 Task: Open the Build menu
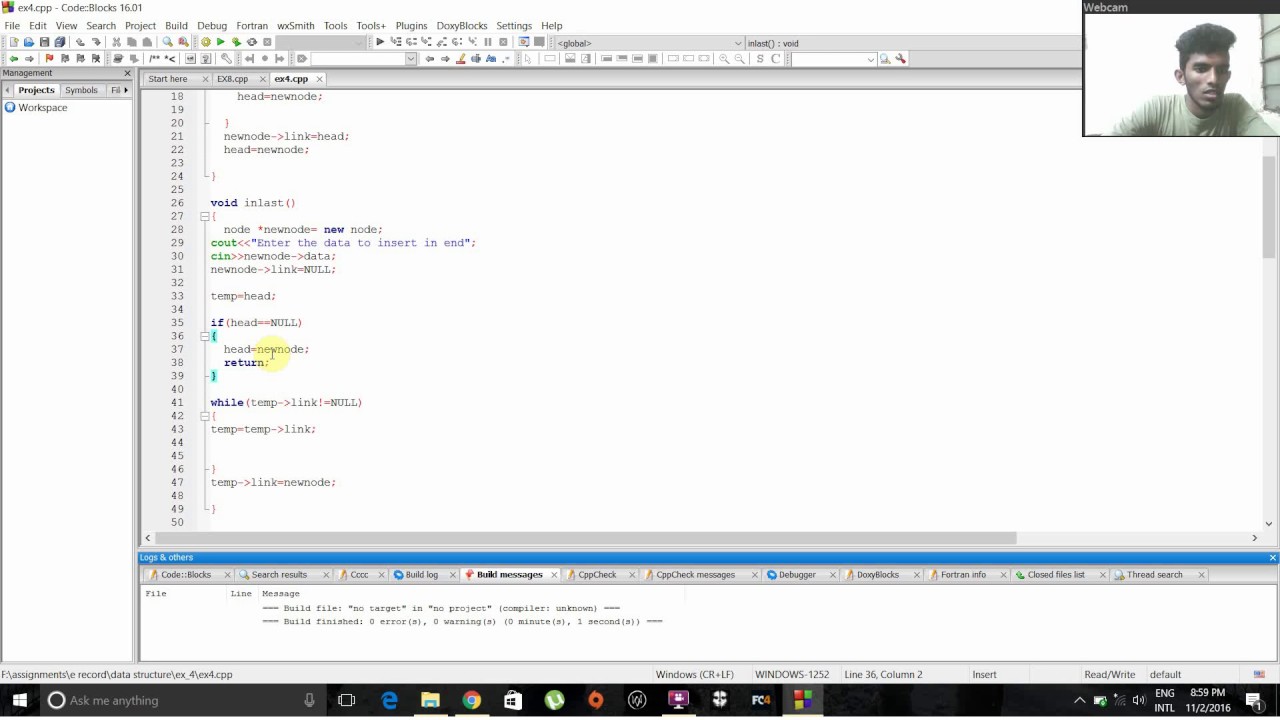coord(176,25)
